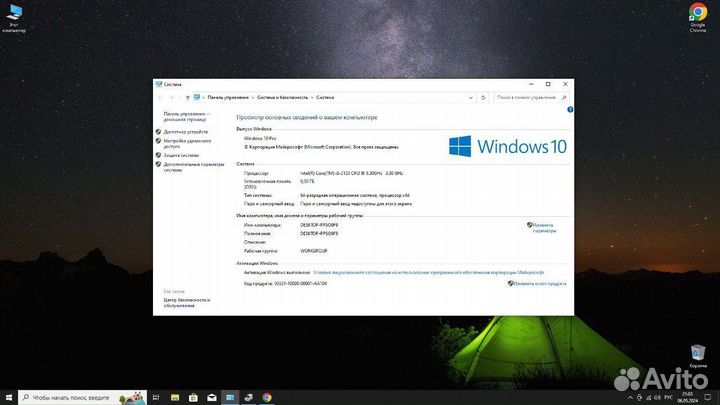Click the taskbar icon left of Chrome
This screenshot has width=720, height=405.
point(248,398)
